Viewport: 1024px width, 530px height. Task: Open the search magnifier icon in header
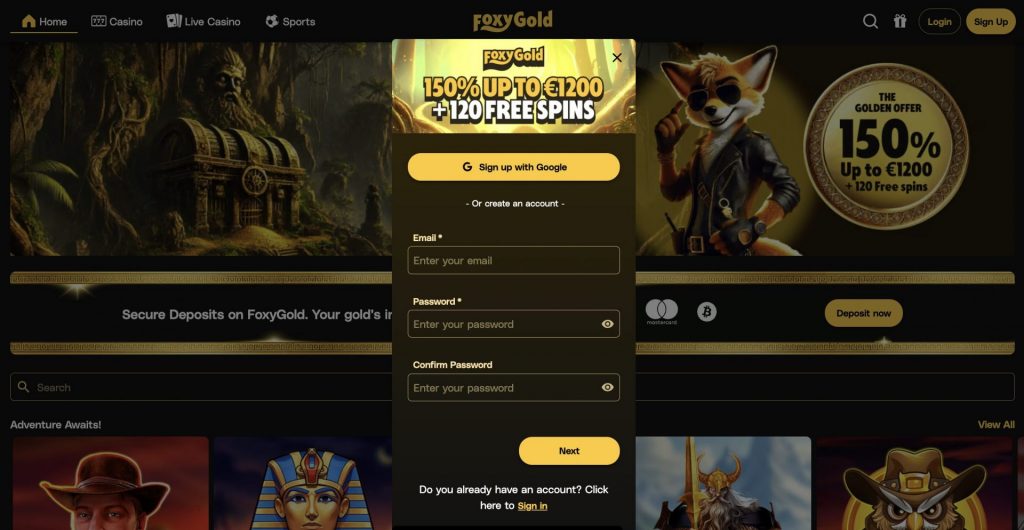(x=870, y=22)
